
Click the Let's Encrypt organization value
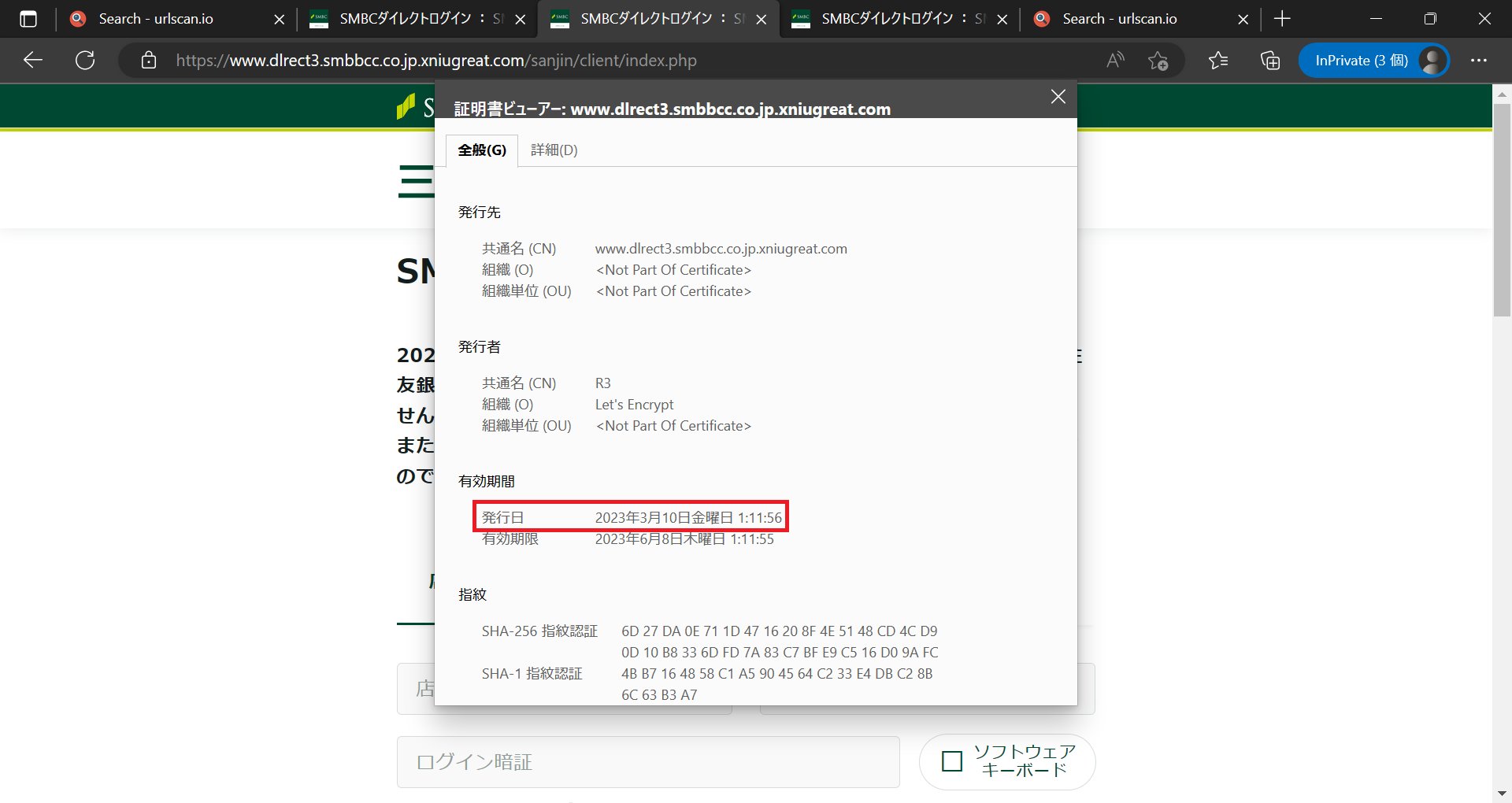point(635,405)
